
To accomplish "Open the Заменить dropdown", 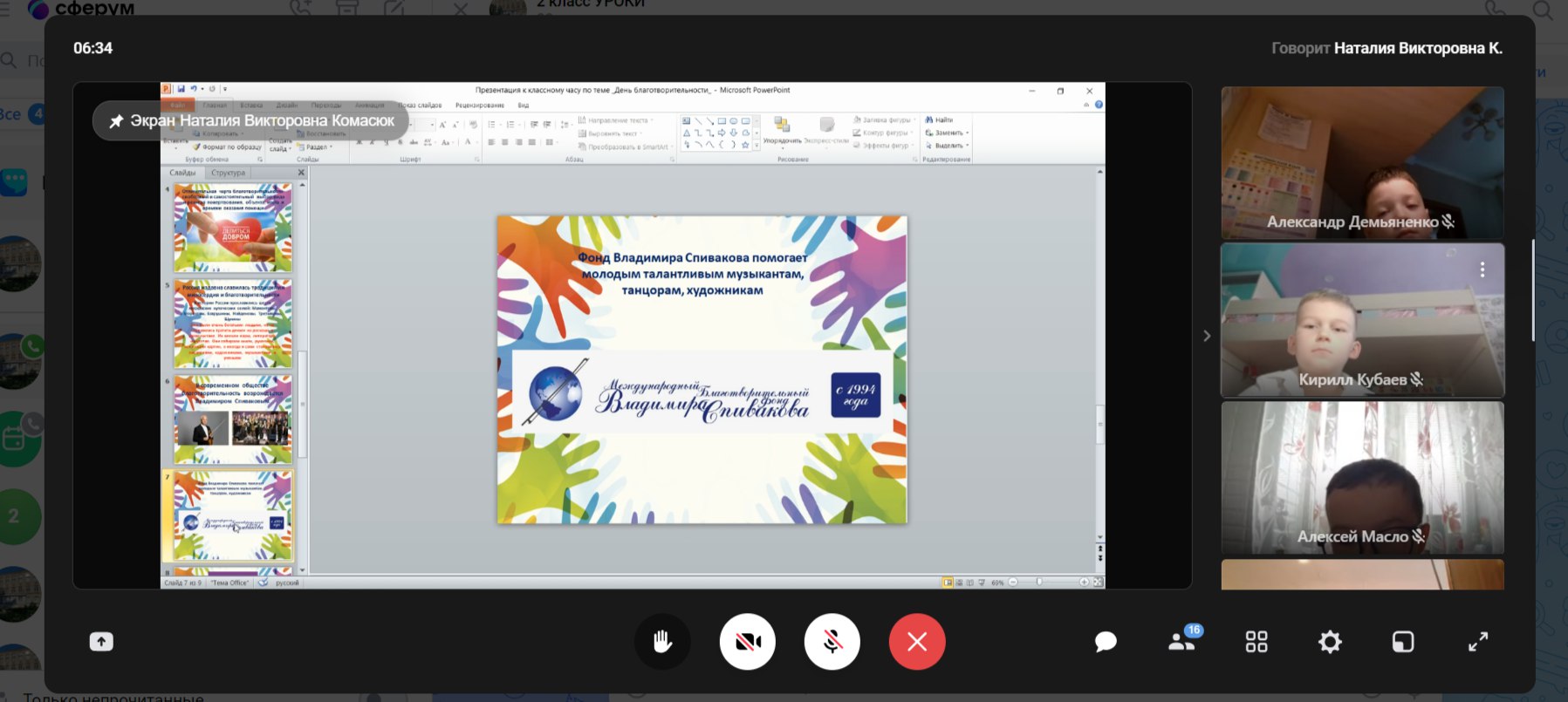I will pyautogui.click(x=948, y=133).
